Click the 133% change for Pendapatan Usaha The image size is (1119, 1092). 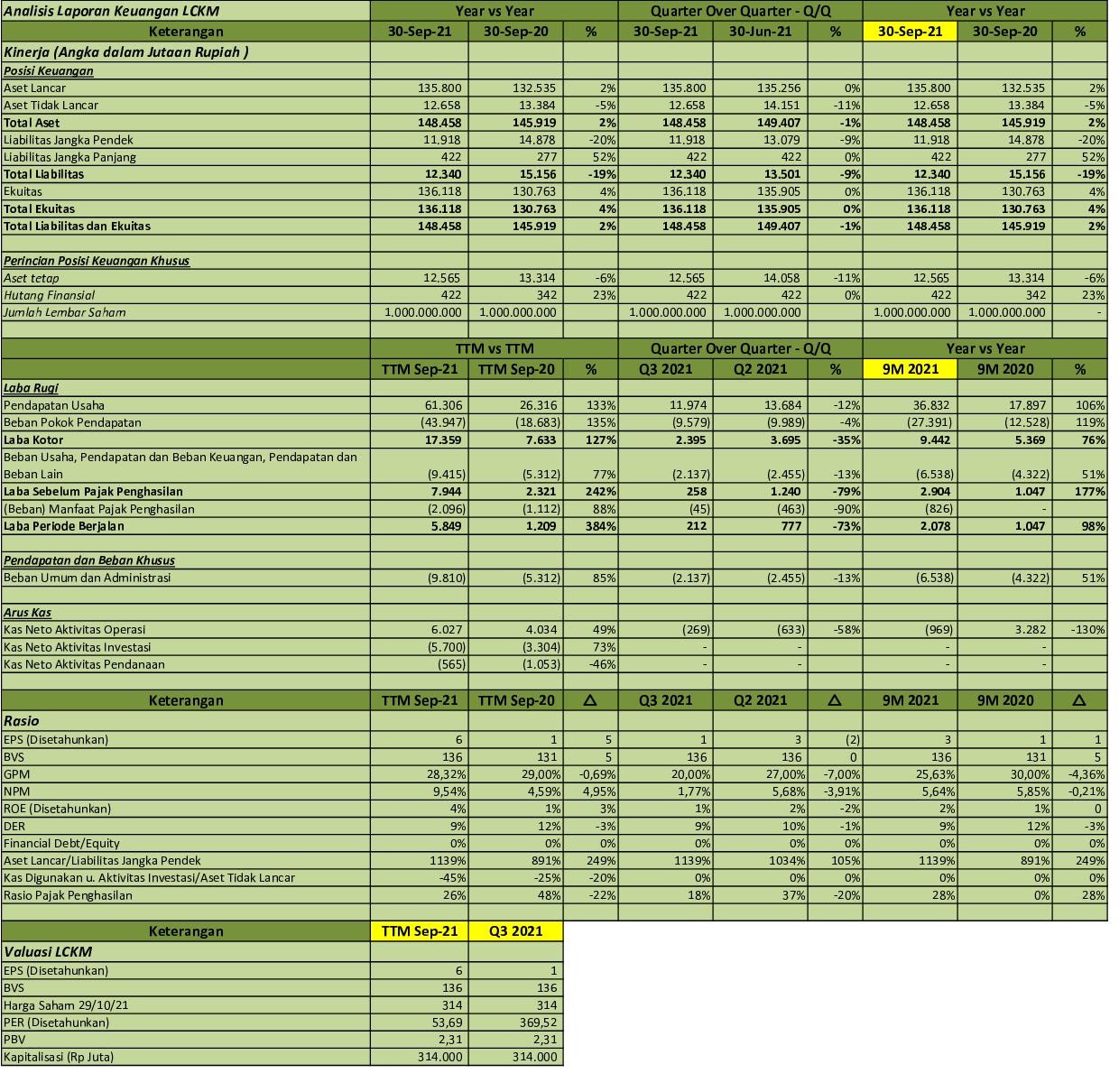click(x=602, y=405)
